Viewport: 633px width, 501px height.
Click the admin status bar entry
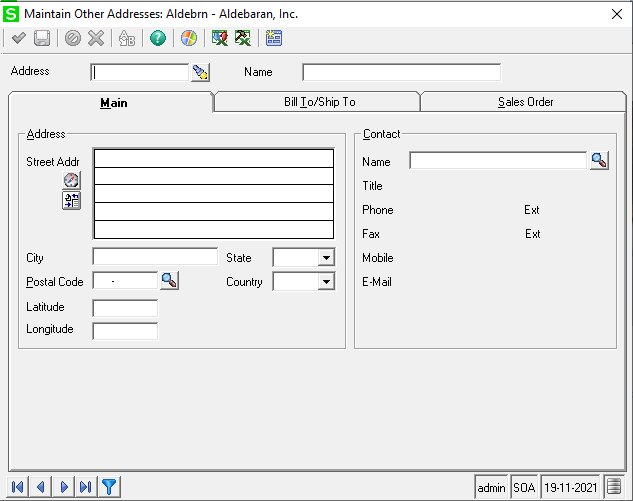(x=491, y=488)
